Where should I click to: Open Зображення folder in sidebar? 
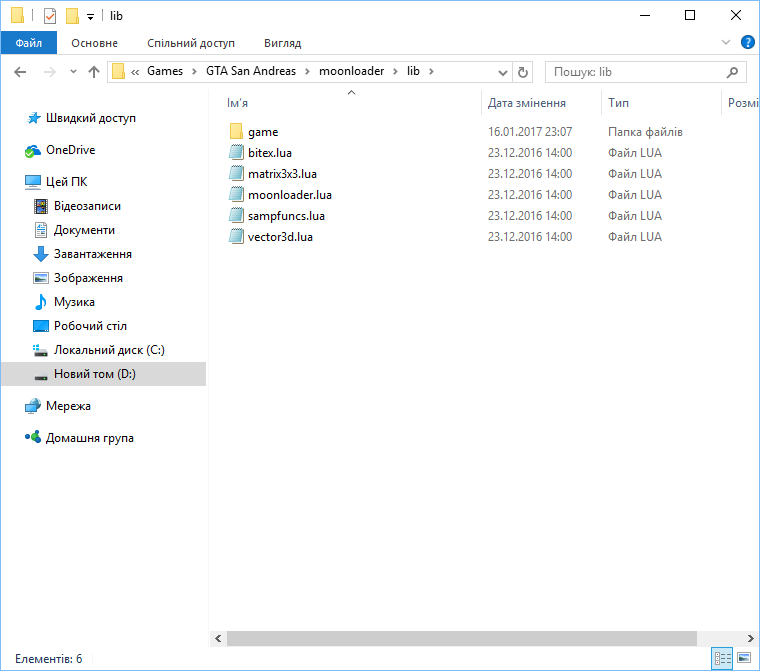coord(88,278)
